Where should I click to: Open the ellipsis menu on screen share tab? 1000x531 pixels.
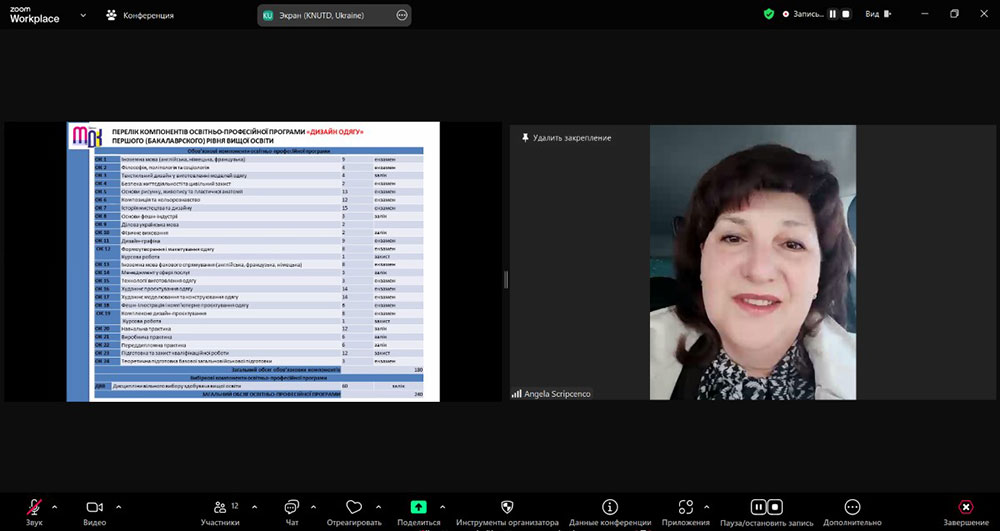402,15
